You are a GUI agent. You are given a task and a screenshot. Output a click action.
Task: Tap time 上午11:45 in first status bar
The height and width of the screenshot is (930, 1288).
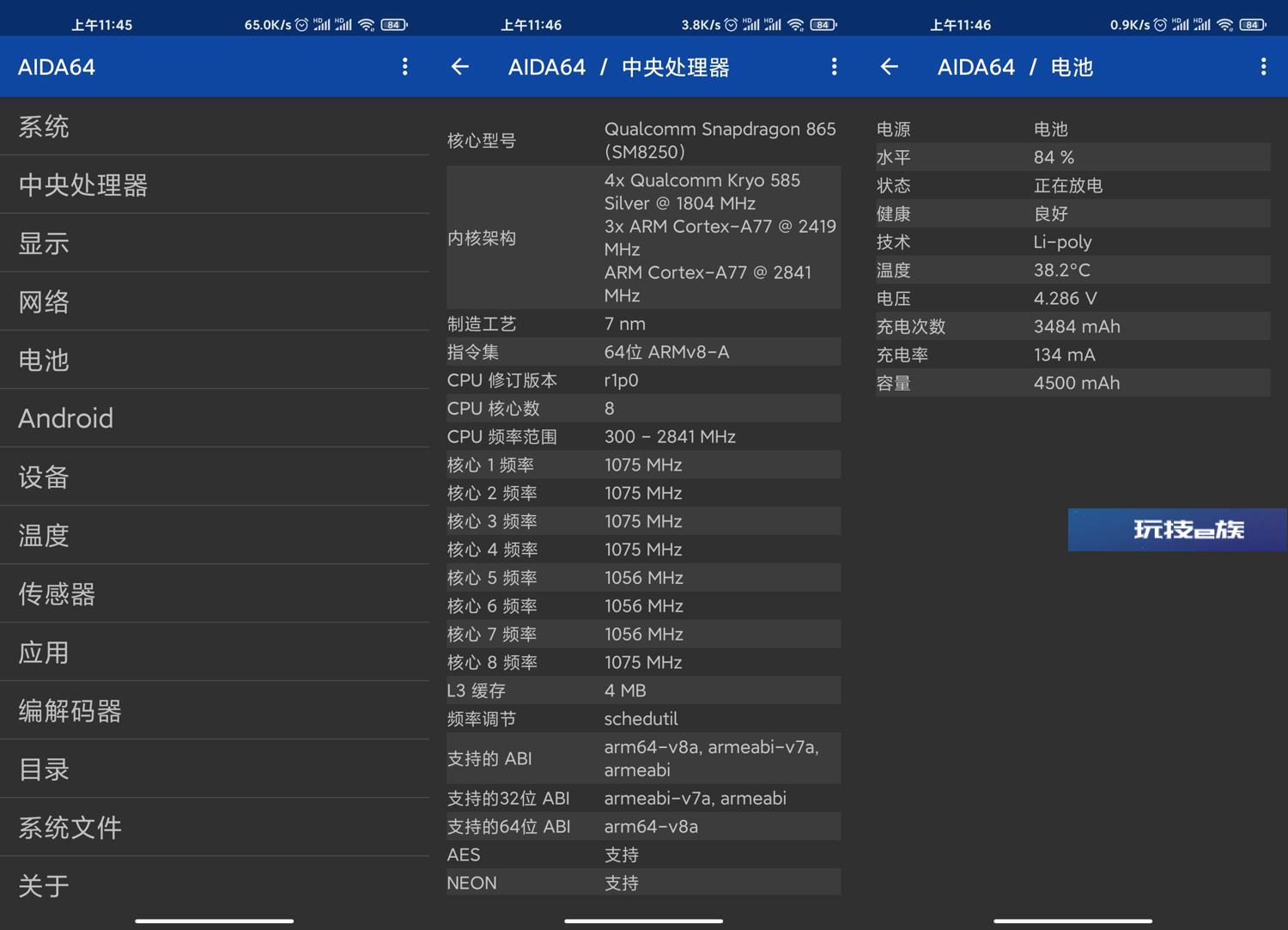point(101,25)
